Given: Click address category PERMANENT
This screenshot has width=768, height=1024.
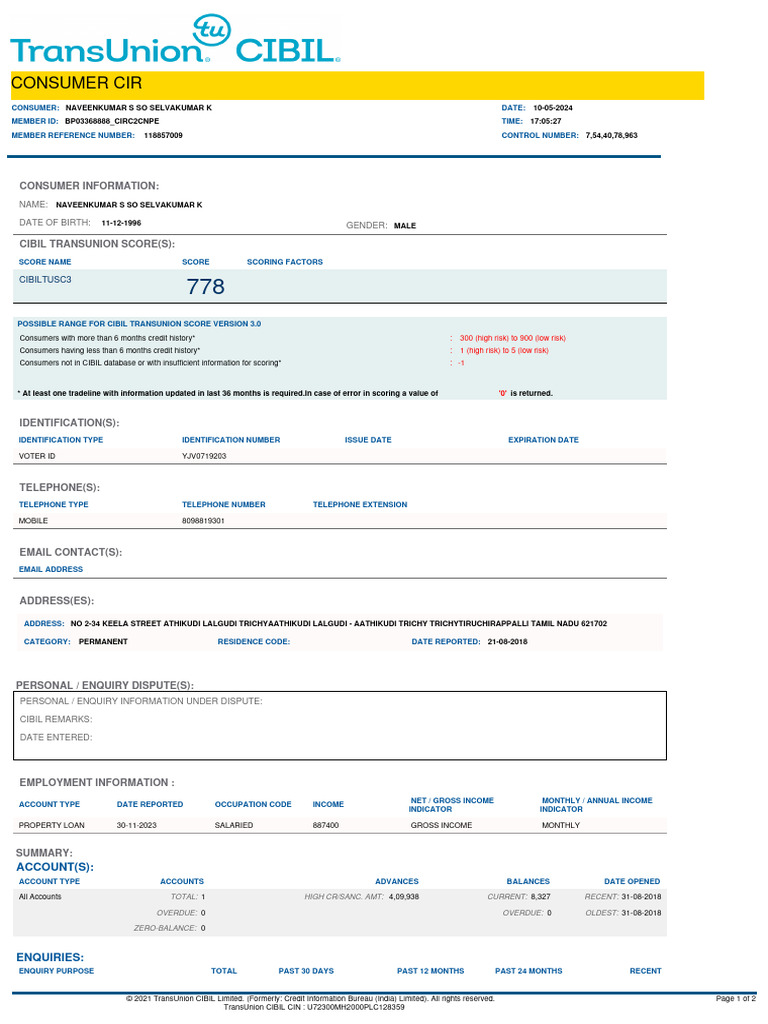Looking at the screenshot, I should 103,641.
